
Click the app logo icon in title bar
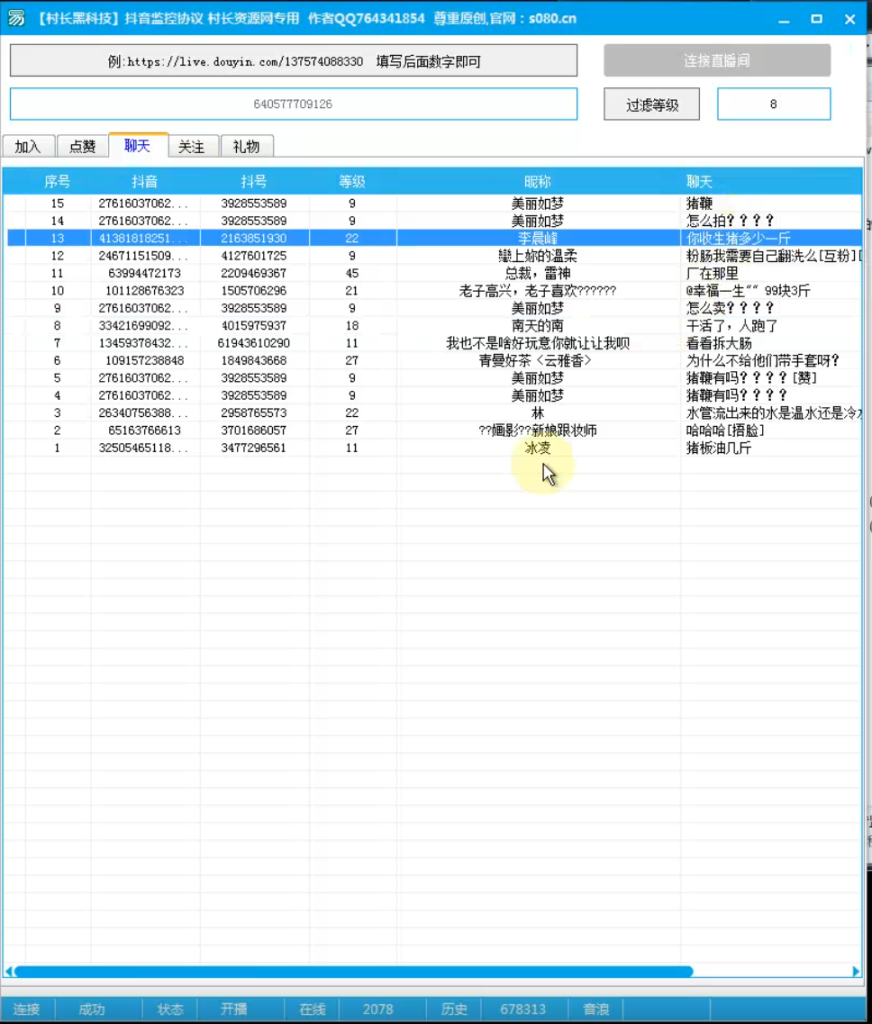pos(16,18)
